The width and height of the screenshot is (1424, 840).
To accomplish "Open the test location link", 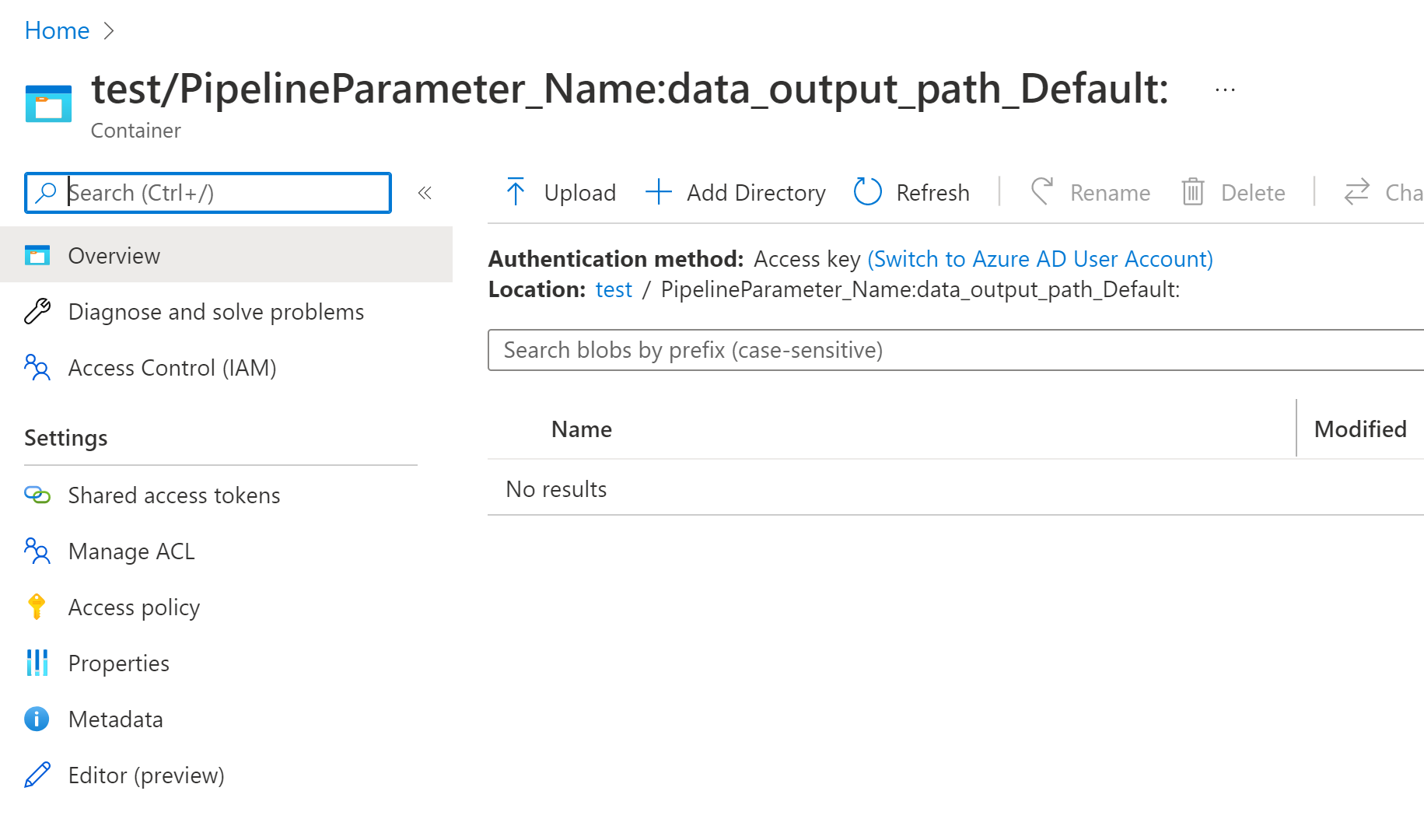I will pyautogui.click(x=614, y=289).
